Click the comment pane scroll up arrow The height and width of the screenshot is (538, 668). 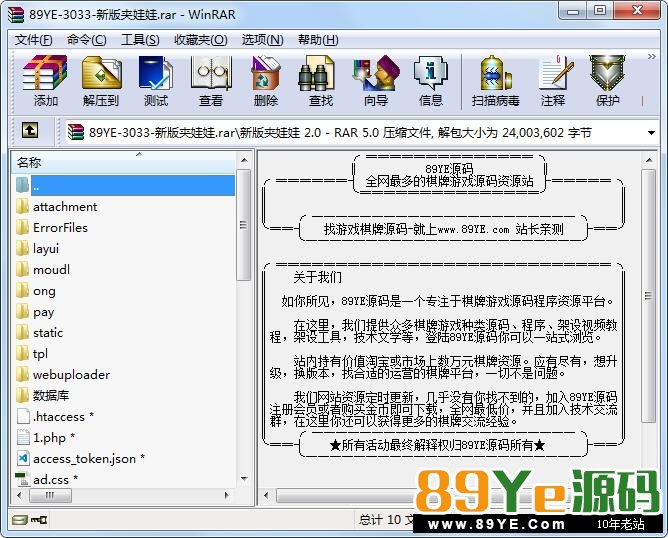[x=649, y=161]
